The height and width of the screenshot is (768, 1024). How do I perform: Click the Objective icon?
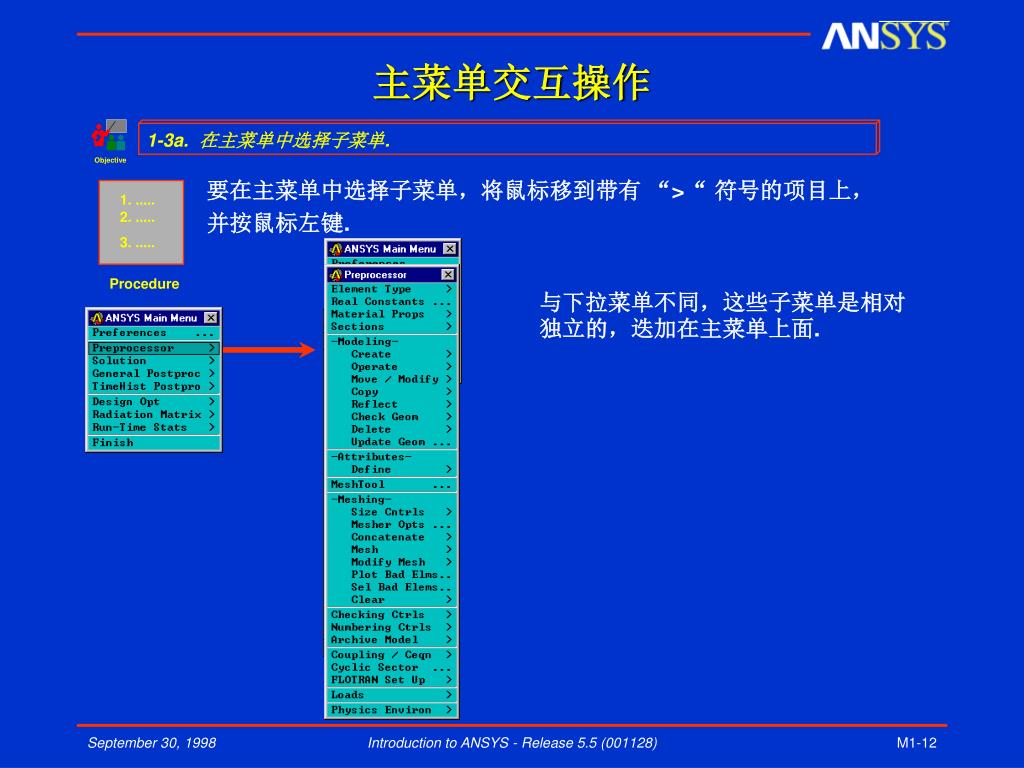(x=110, y=136)
